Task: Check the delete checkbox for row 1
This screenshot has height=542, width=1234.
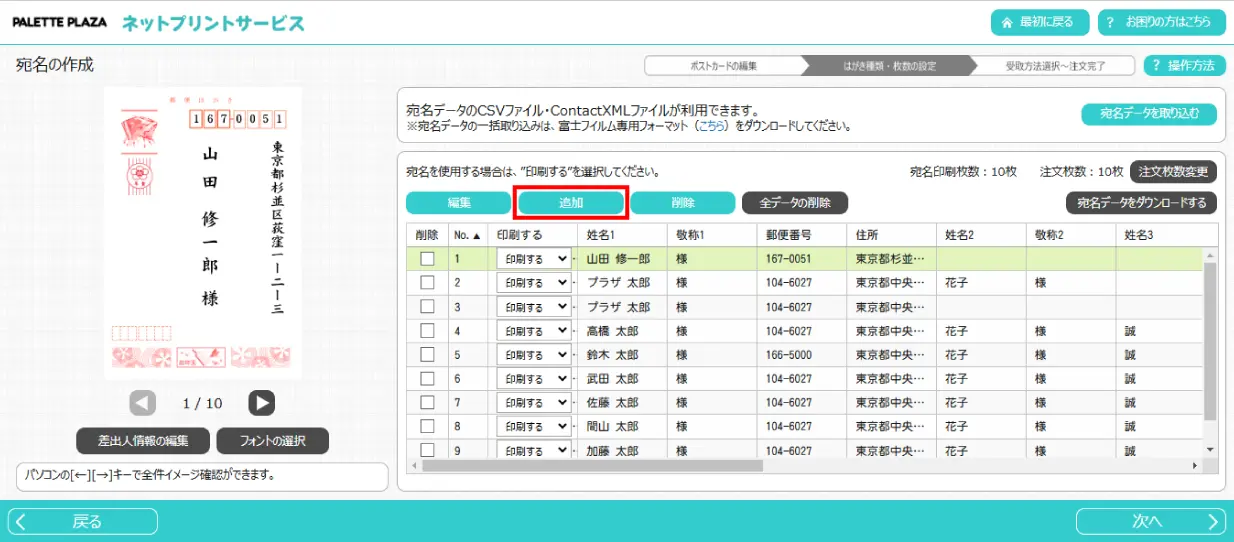Action: pyautogui.click(x=427, y=258)
